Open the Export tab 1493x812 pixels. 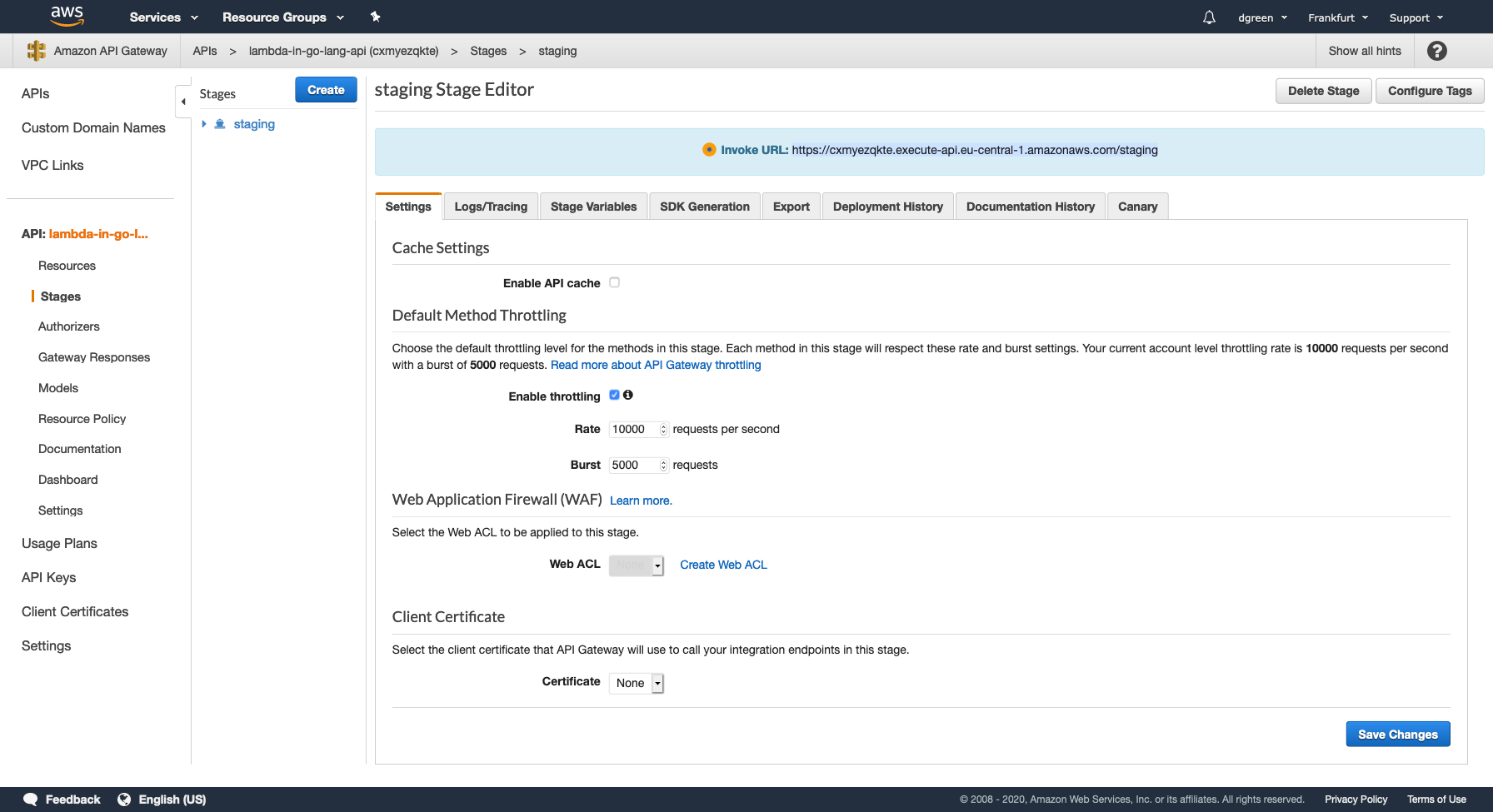[x=791, y=207]
